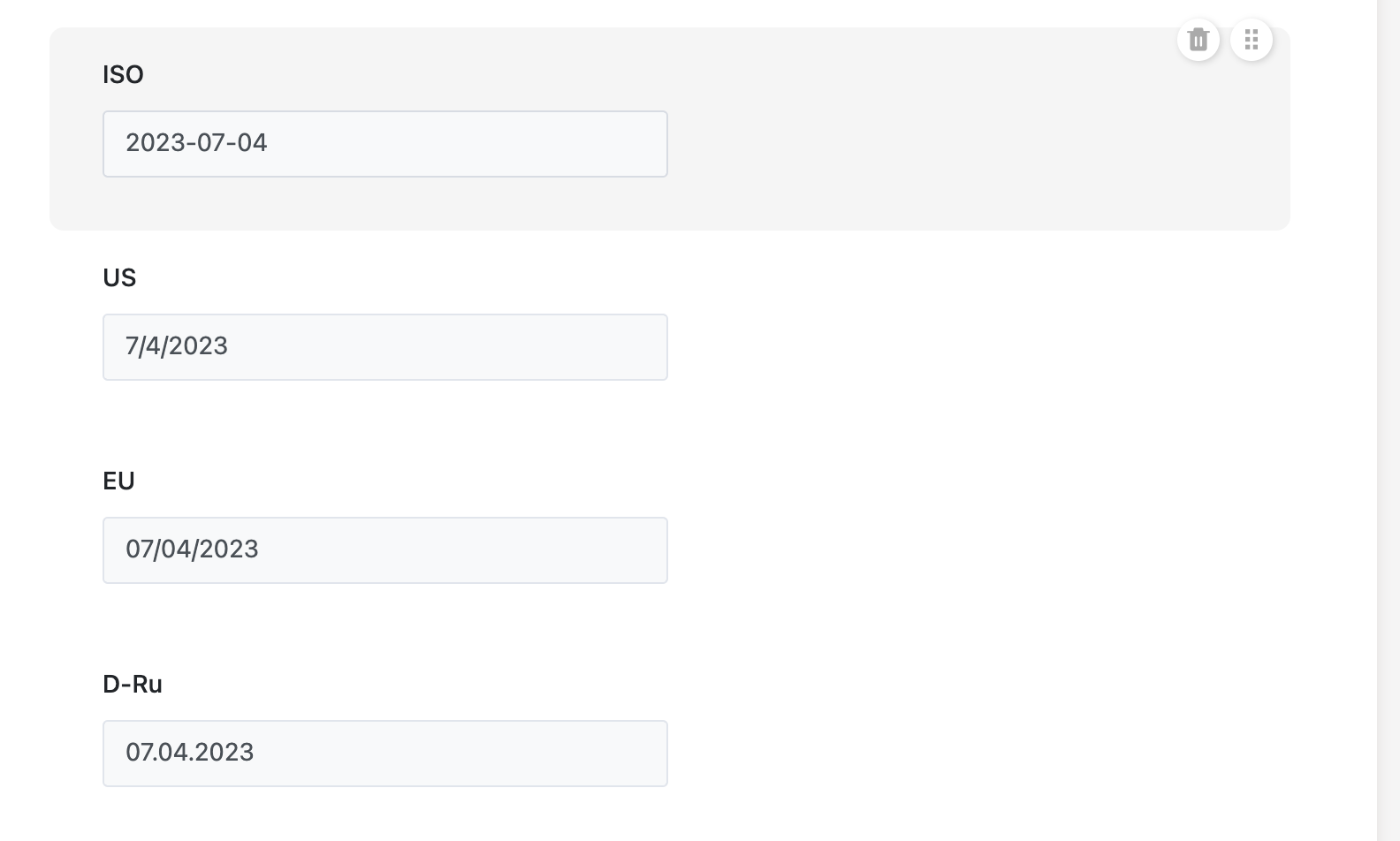Select D-Ru block via space beside its input
Screen dimensions: 1400x841
[x=972, y=754]
